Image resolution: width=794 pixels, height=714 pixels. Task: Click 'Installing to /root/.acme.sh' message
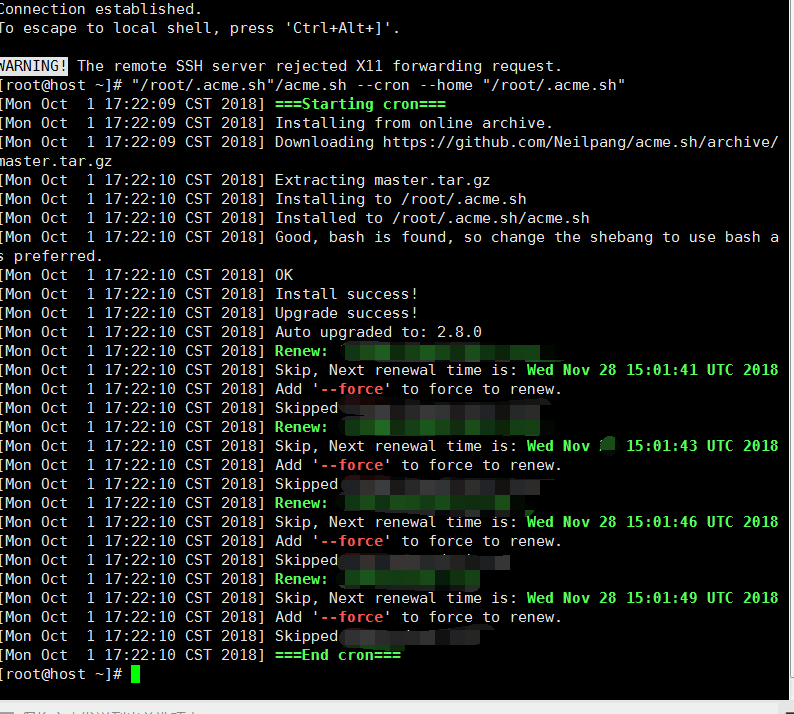tap(401, 199)
